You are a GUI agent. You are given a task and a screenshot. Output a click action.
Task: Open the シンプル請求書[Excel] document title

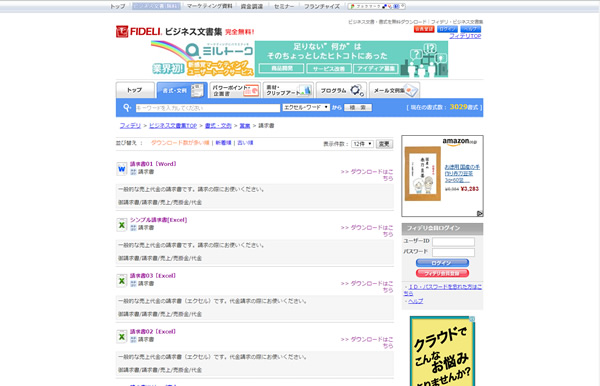158,220
